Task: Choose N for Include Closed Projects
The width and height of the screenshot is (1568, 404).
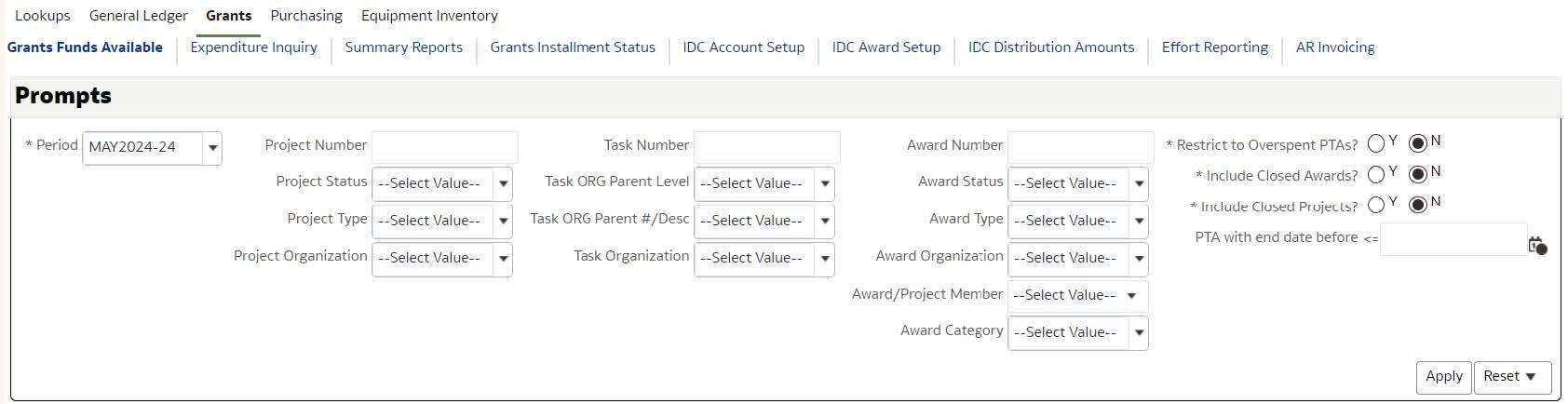Action: (x=1418, y=205)
